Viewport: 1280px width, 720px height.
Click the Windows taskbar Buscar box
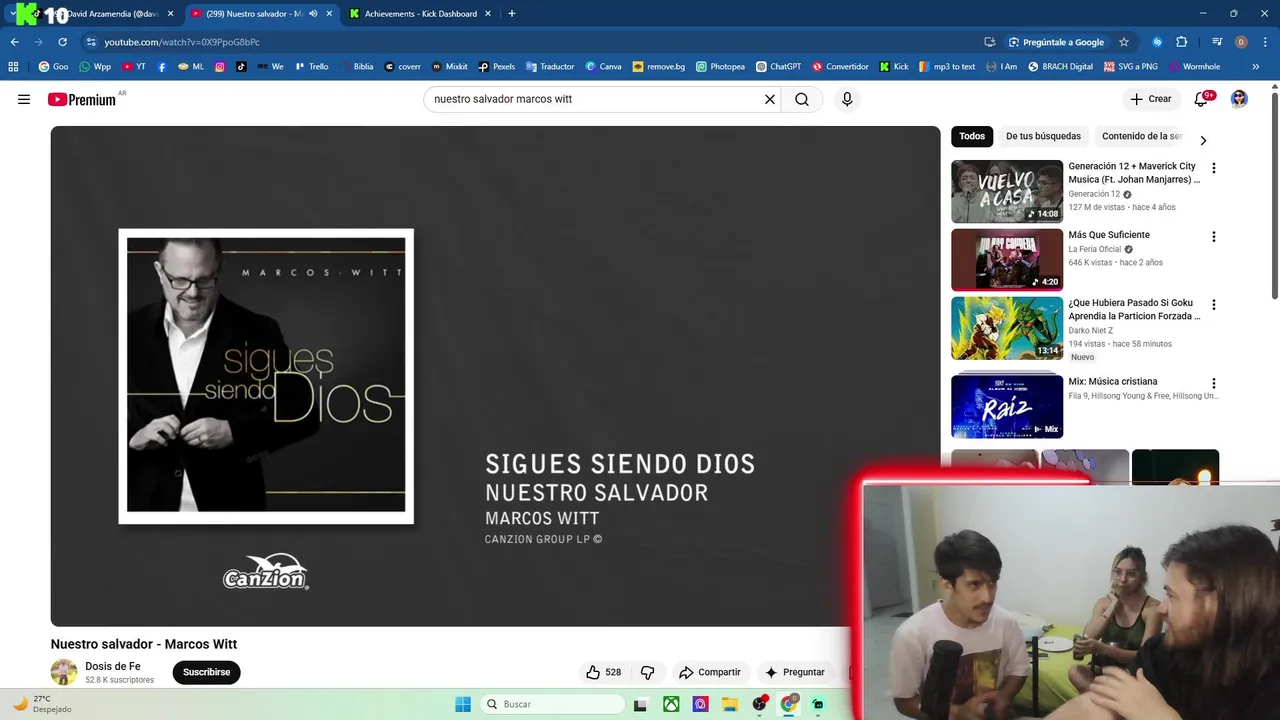pyautogui.click(x=553, y=704)
